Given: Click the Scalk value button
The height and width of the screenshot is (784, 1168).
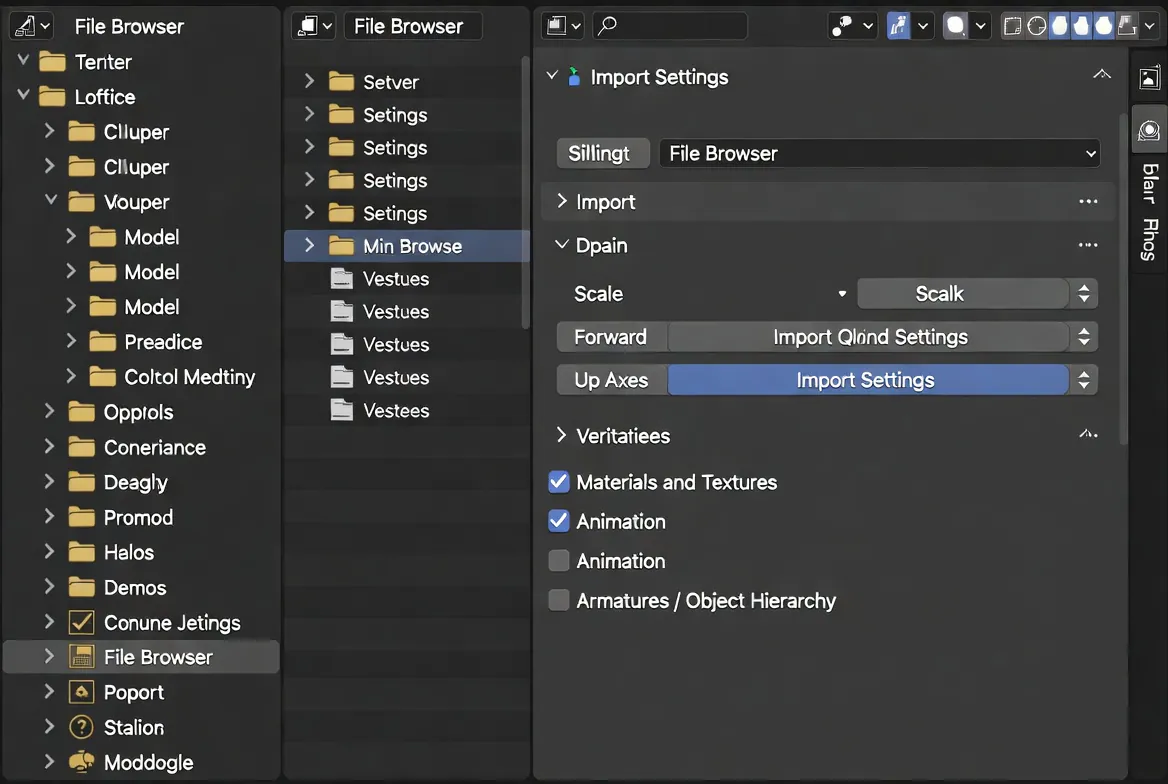Looking at the screenshot, I should [x=964, y=294].
